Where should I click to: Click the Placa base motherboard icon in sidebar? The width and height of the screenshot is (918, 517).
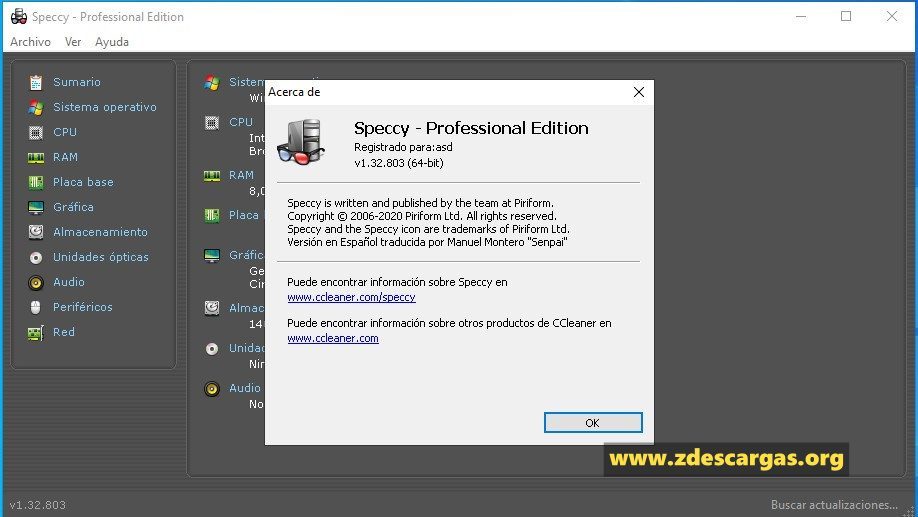(x=36, y=183)
